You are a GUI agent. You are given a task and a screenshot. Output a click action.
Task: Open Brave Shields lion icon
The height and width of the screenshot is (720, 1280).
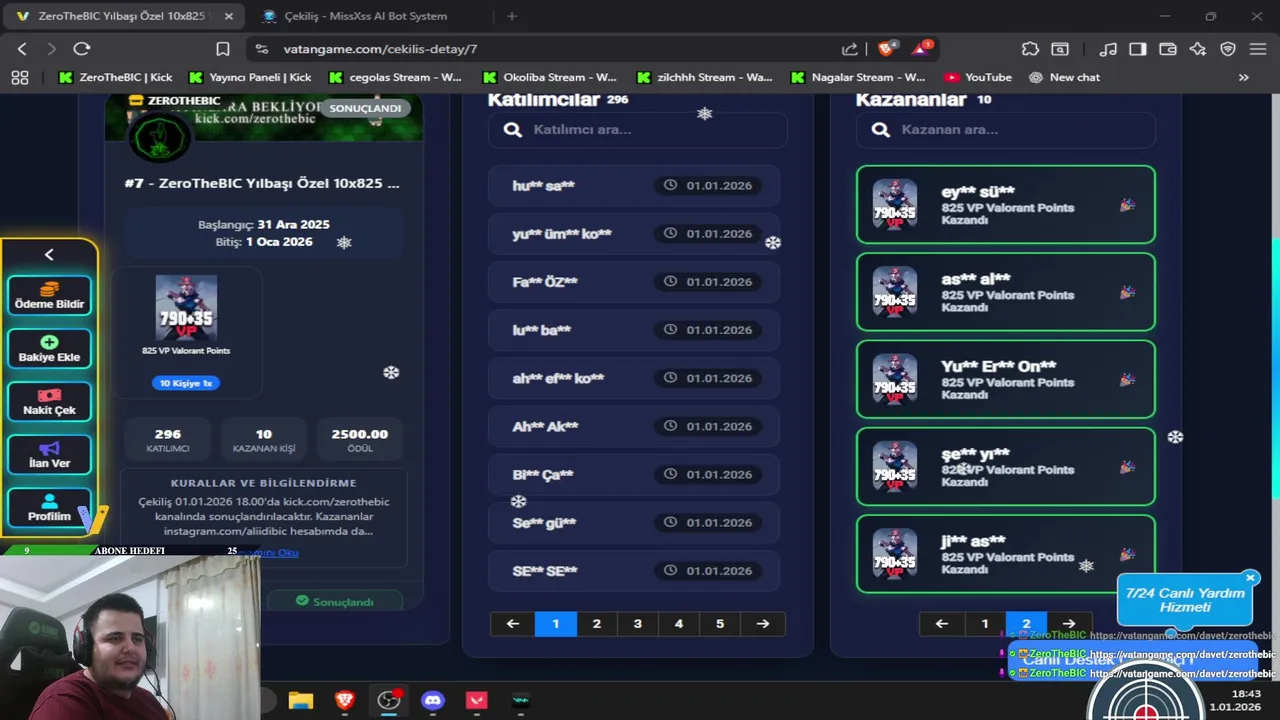(x=886, y=48)
